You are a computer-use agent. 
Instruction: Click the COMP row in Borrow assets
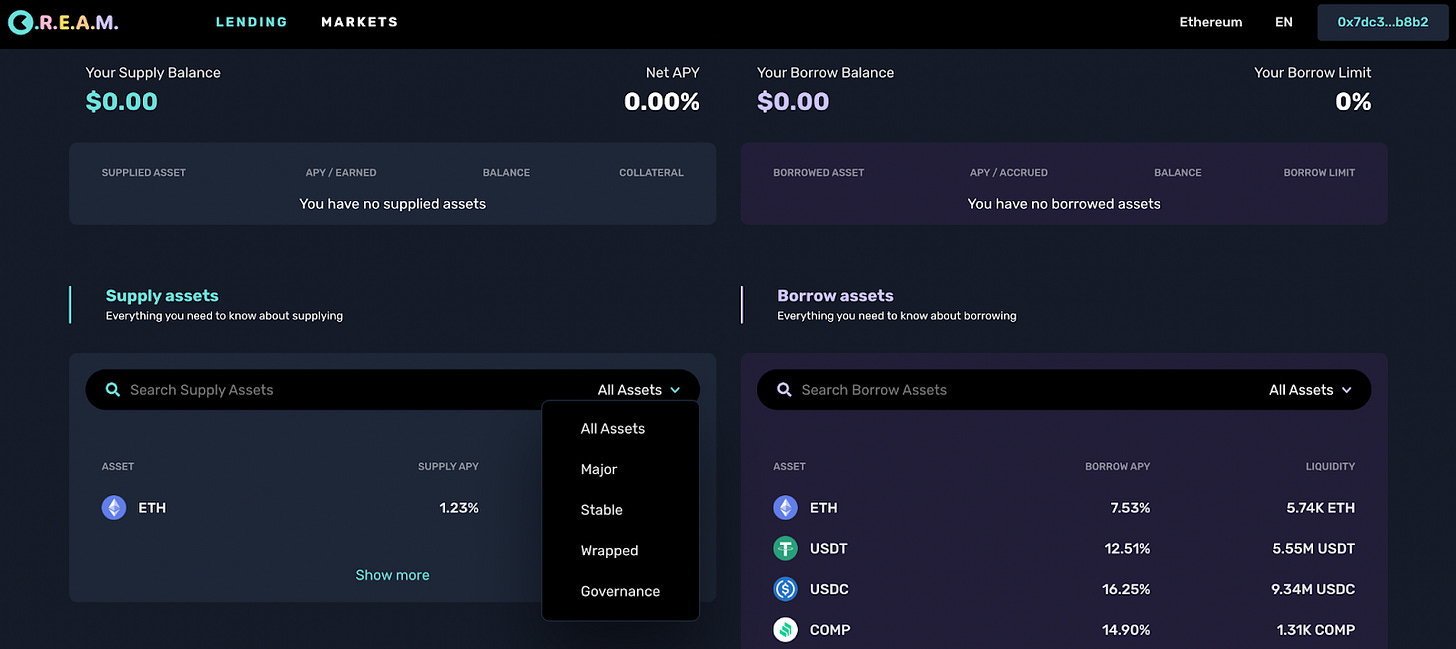[1064, 630]
